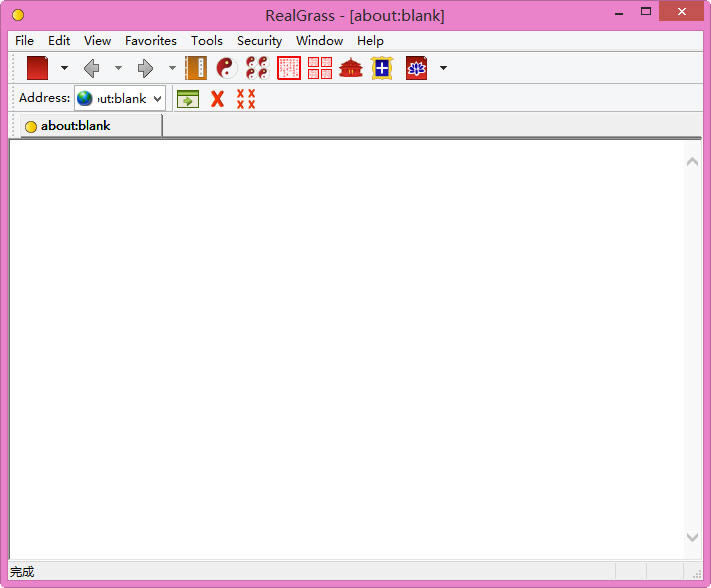Click the four red tiles icon
The width and height of the screenshot is (711, 588).
(x=320, y=68)
